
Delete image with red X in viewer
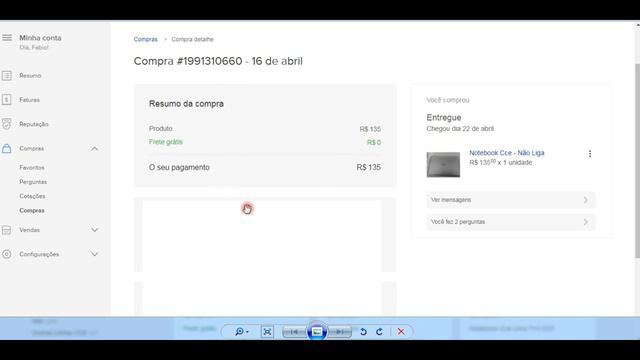point(401,332)
